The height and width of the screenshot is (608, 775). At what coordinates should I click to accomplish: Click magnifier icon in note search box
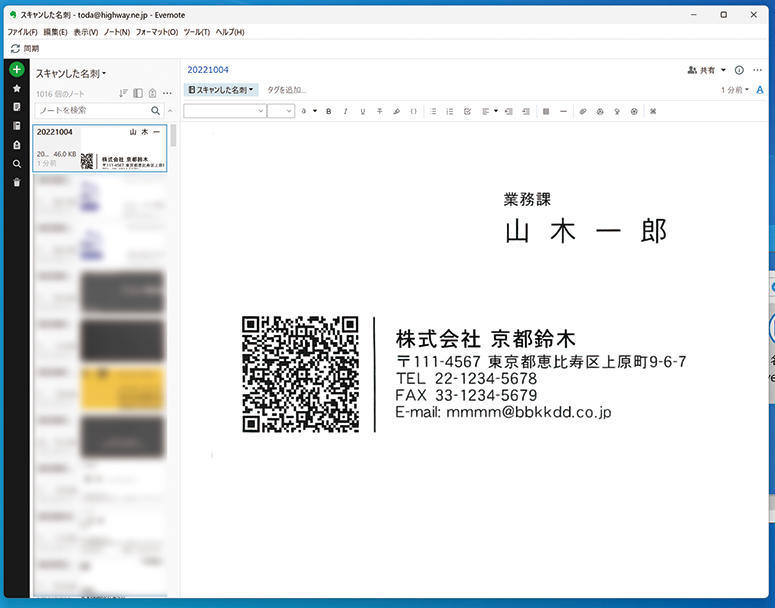(155, 110)
